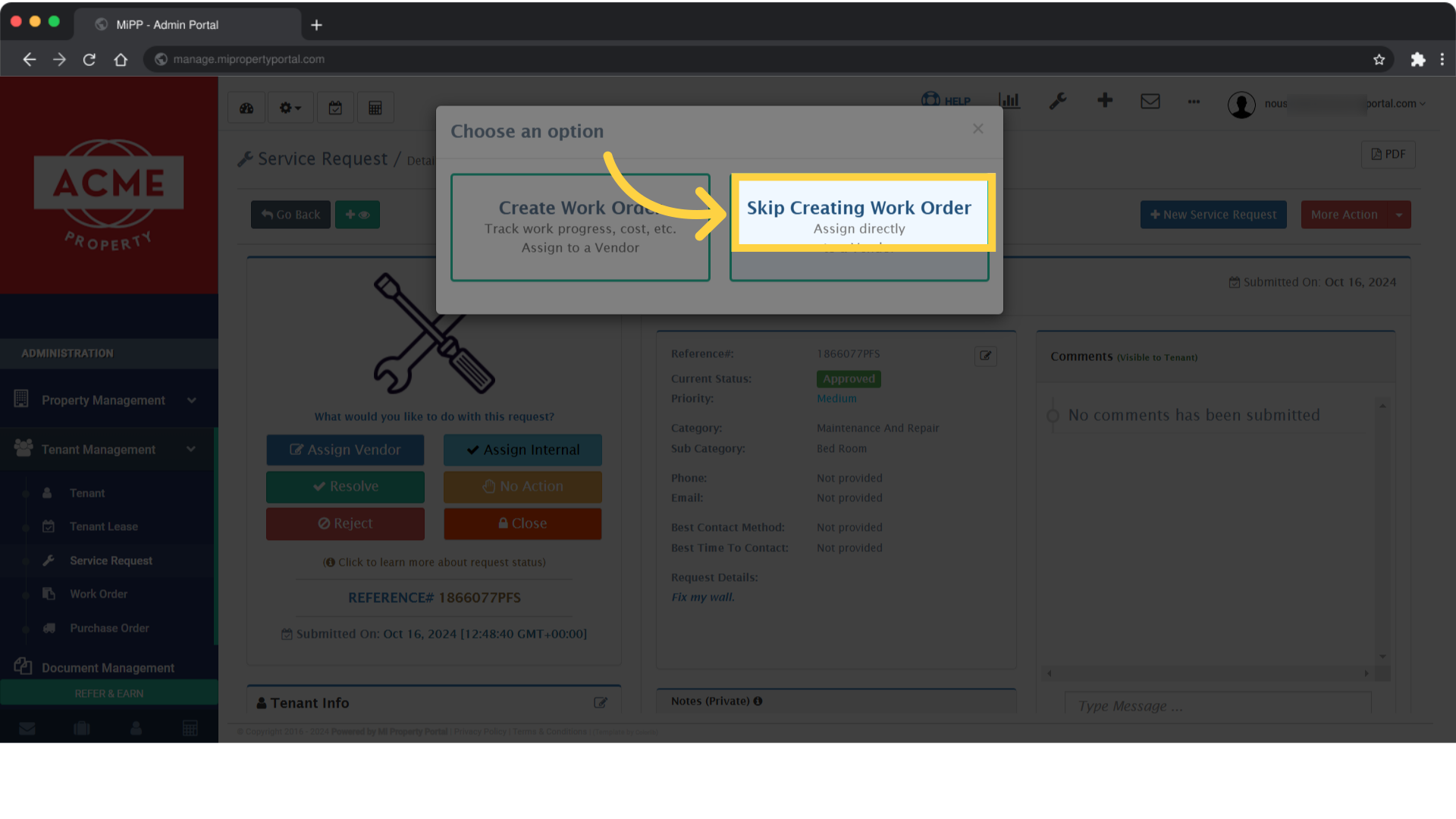
Task: Open the calculator icon in the toolbar
Action: [375, 107]
